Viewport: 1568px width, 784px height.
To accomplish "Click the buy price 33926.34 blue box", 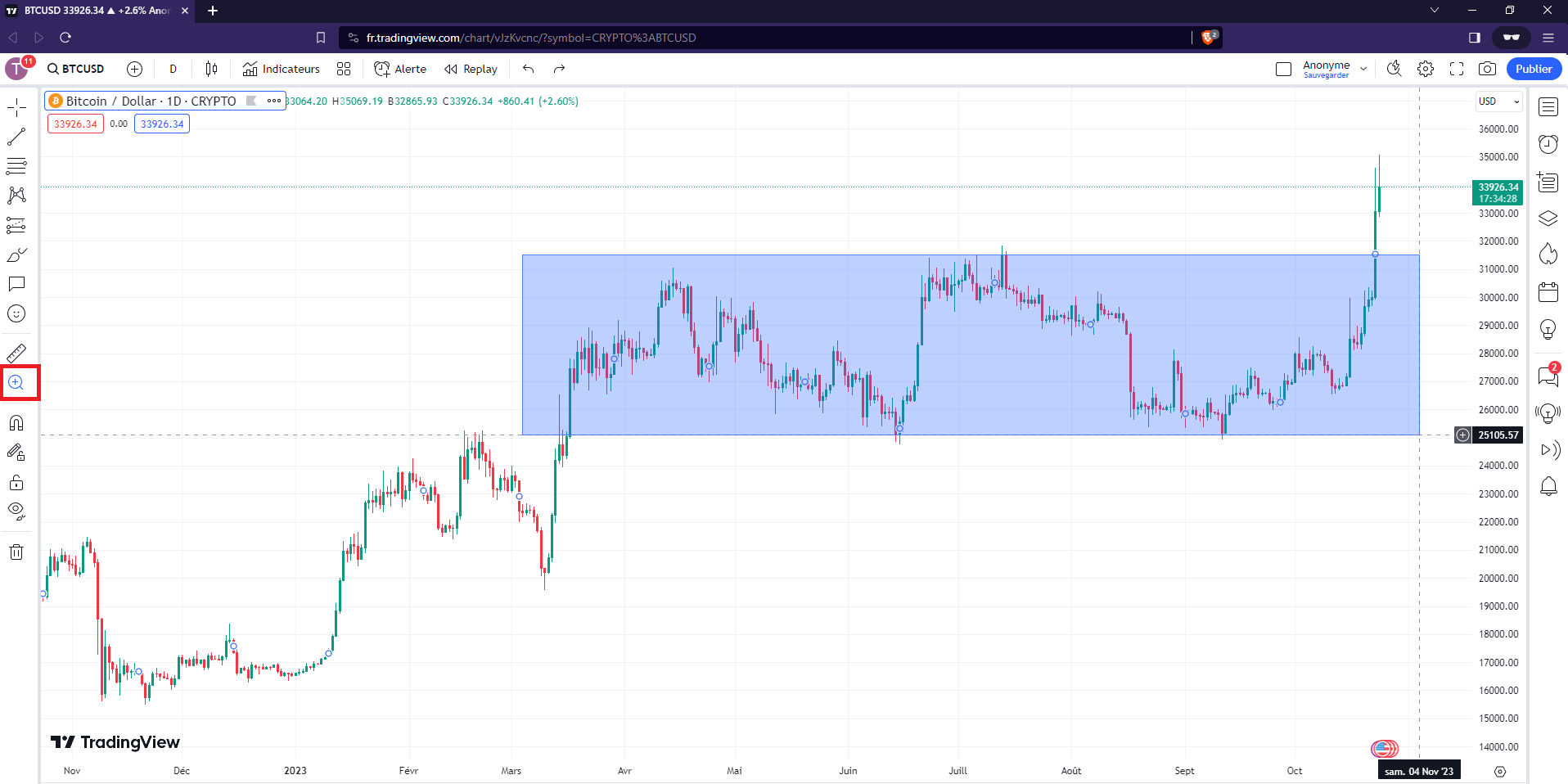I will (x=162, y=124).
